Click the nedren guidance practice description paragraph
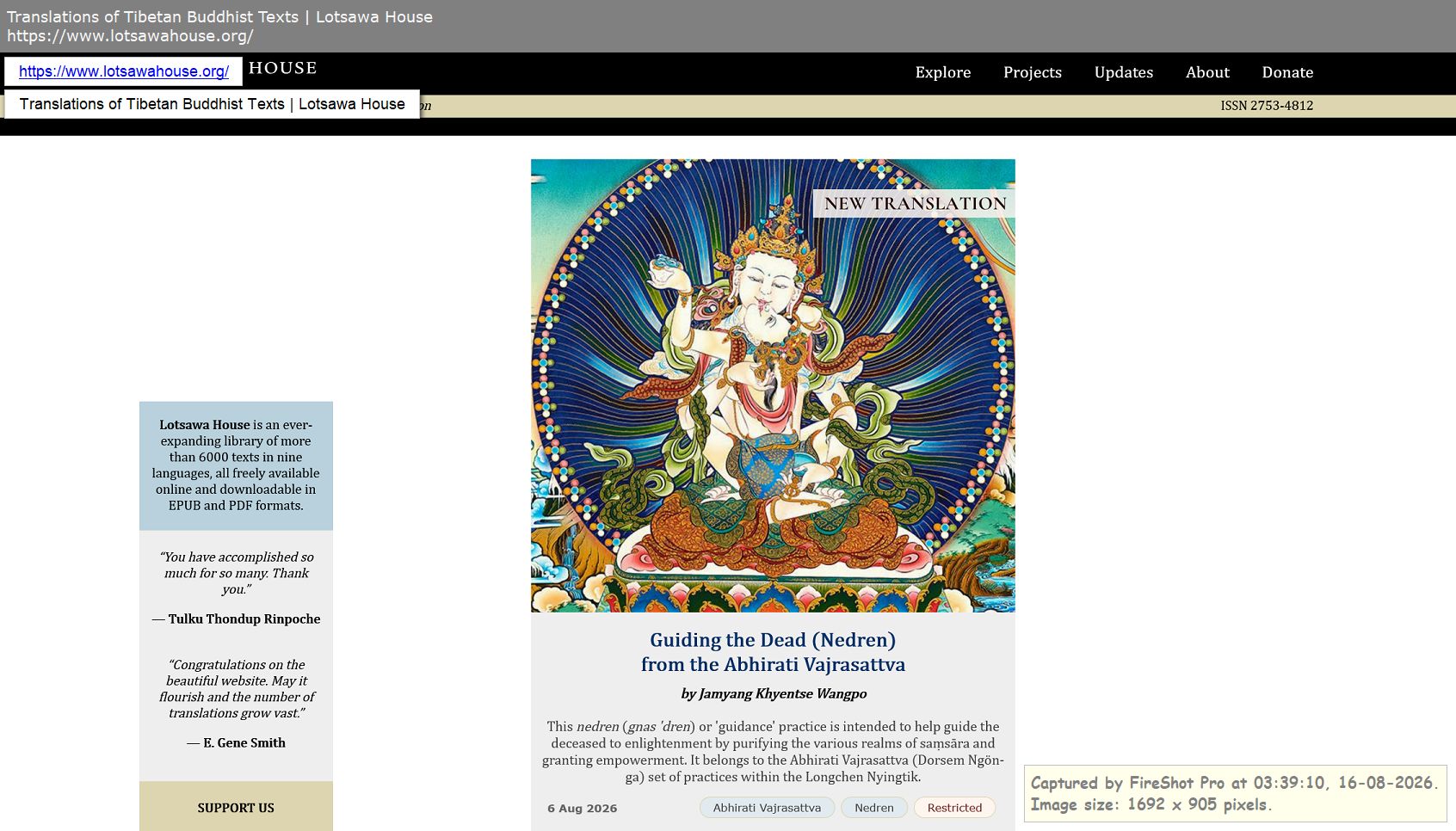1456x831 pixels. 773,752
